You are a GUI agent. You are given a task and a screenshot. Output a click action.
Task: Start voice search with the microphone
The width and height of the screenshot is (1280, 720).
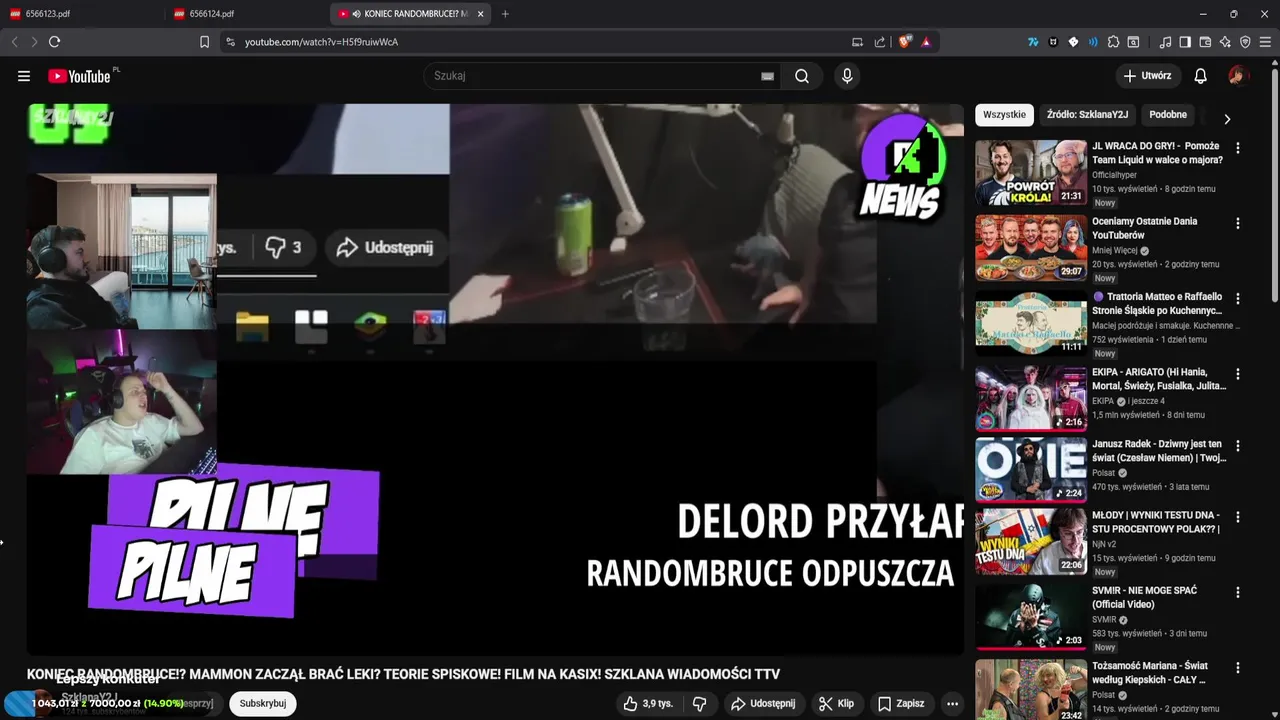[847, 76]
